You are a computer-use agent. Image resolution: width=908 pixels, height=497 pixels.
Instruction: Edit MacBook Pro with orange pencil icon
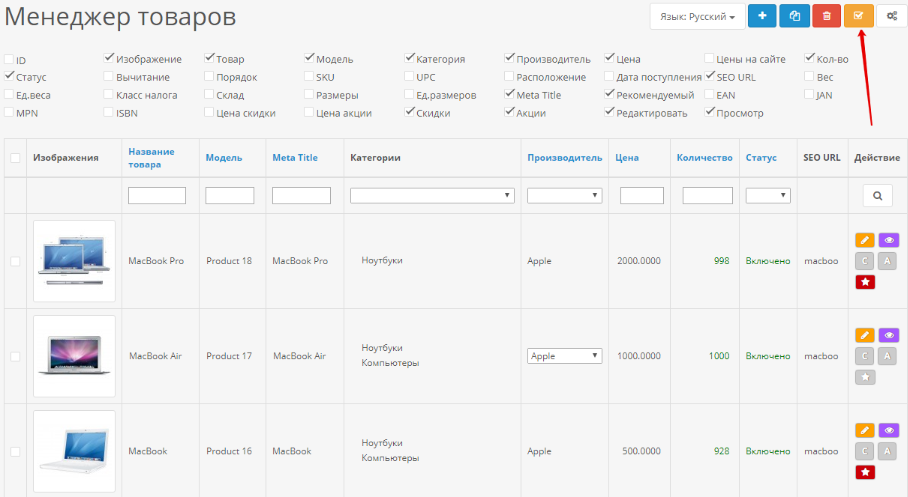(865, 240)
